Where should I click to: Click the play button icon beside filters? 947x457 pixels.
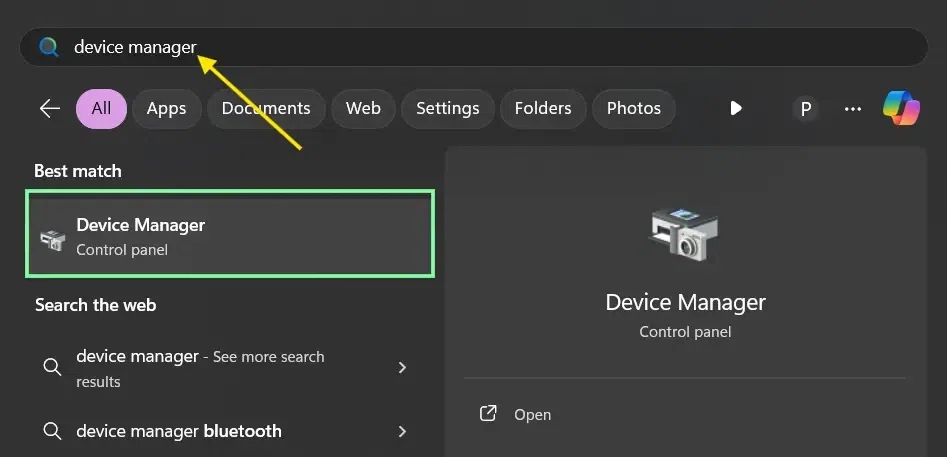(736, 108)
